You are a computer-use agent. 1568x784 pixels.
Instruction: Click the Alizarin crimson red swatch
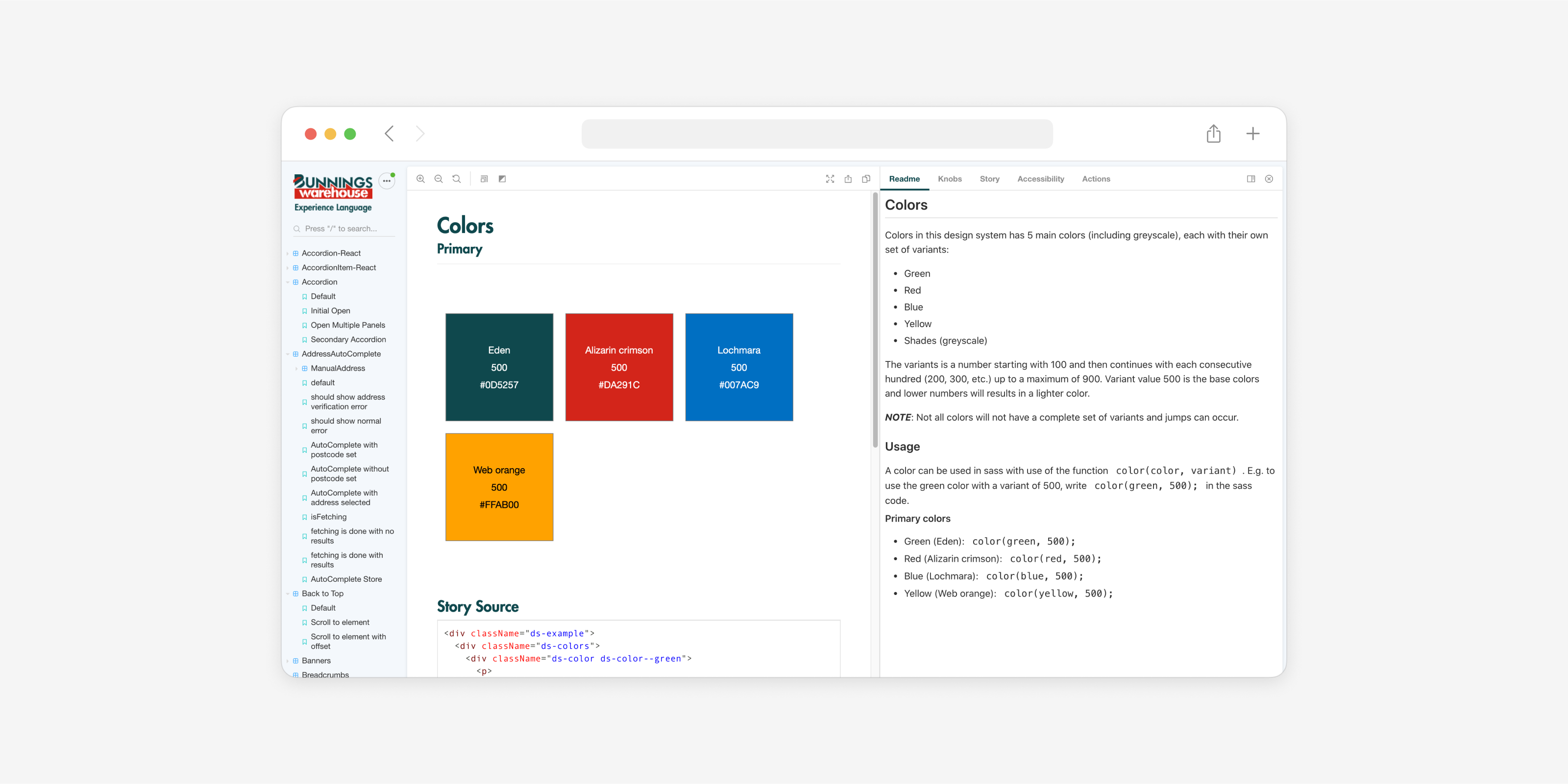(619, 367)
